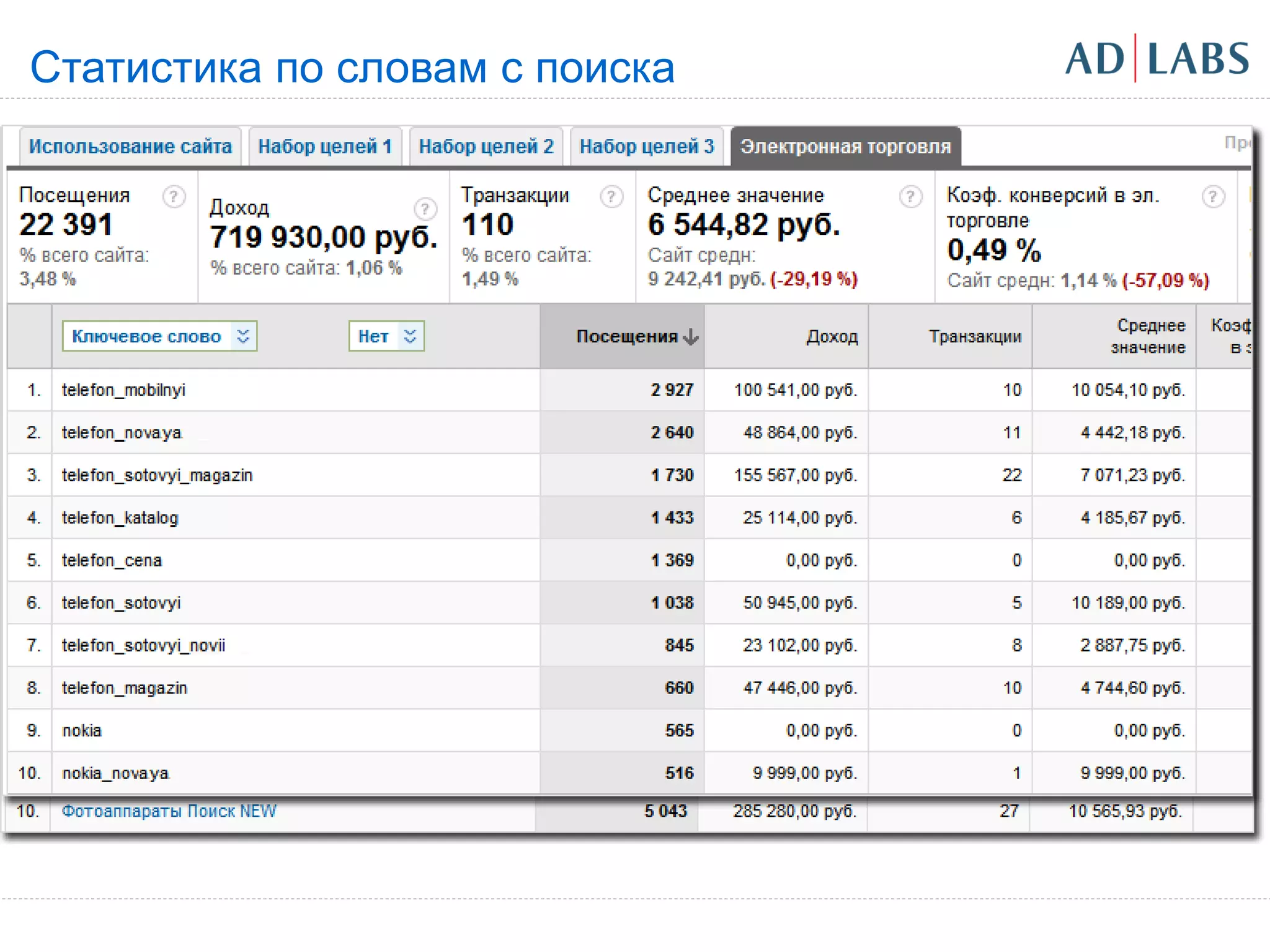This screenshot has width=1270, height=952.
Task: Click revenue 100 541,00 руб.
Action: click(x=796, y=390)
